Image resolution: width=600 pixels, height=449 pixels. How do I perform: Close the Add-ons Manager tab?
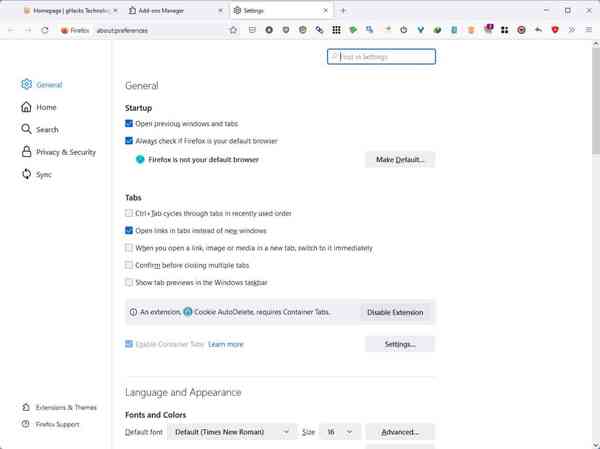[x=220, y=11]
